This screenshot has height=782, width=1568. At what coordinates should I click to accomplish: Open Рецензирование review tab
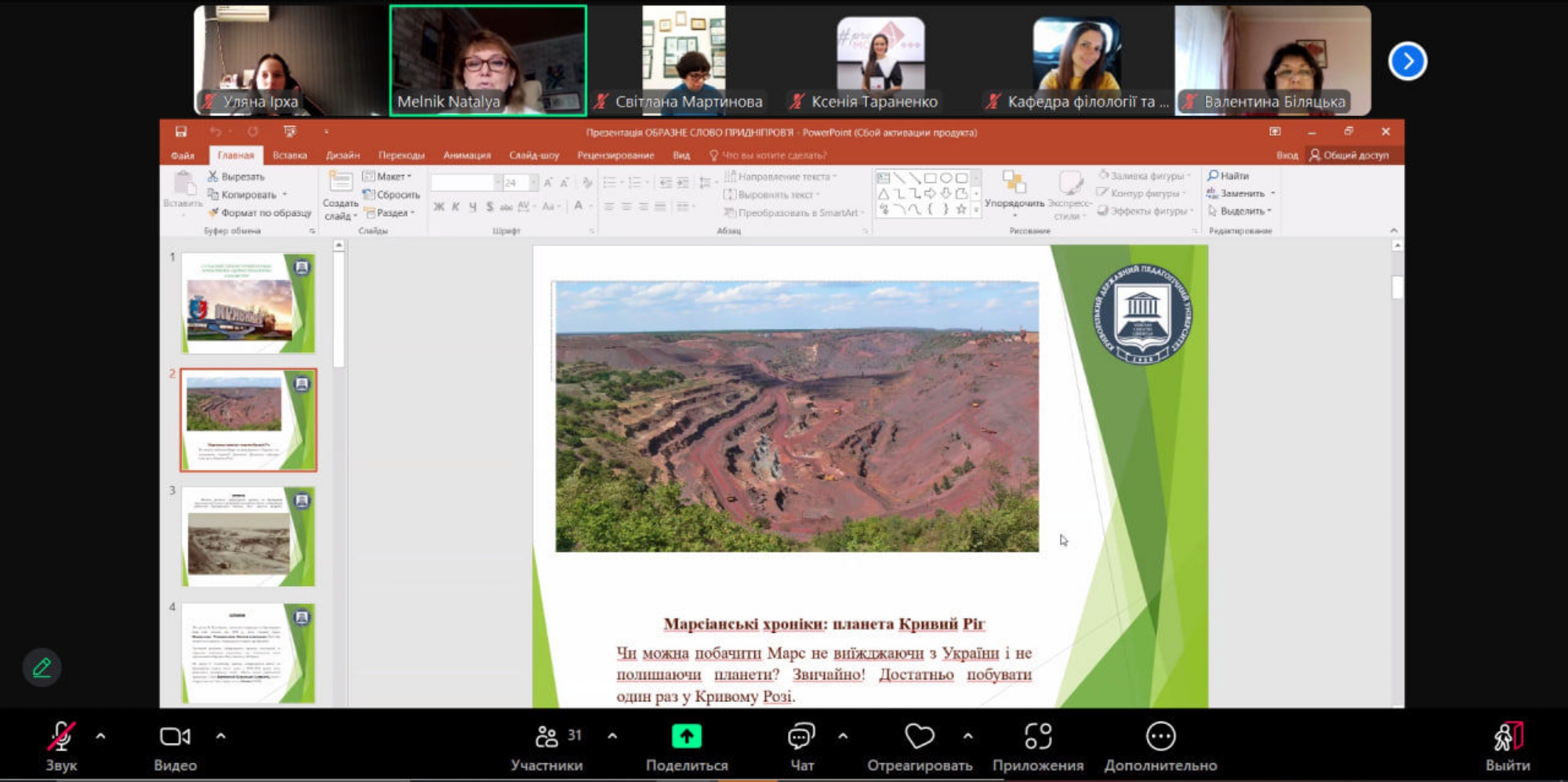615,155
